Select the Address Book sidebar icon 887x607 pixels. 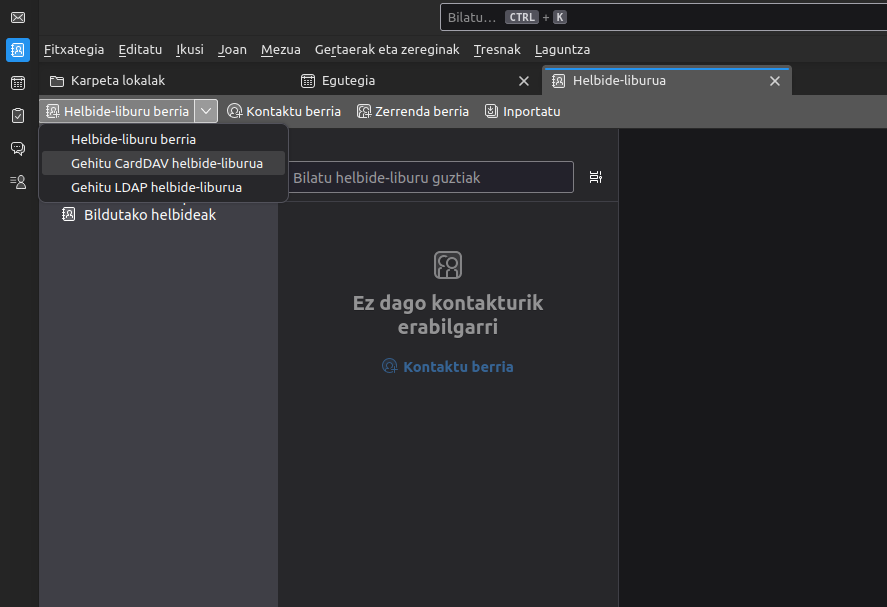point(18,50)
